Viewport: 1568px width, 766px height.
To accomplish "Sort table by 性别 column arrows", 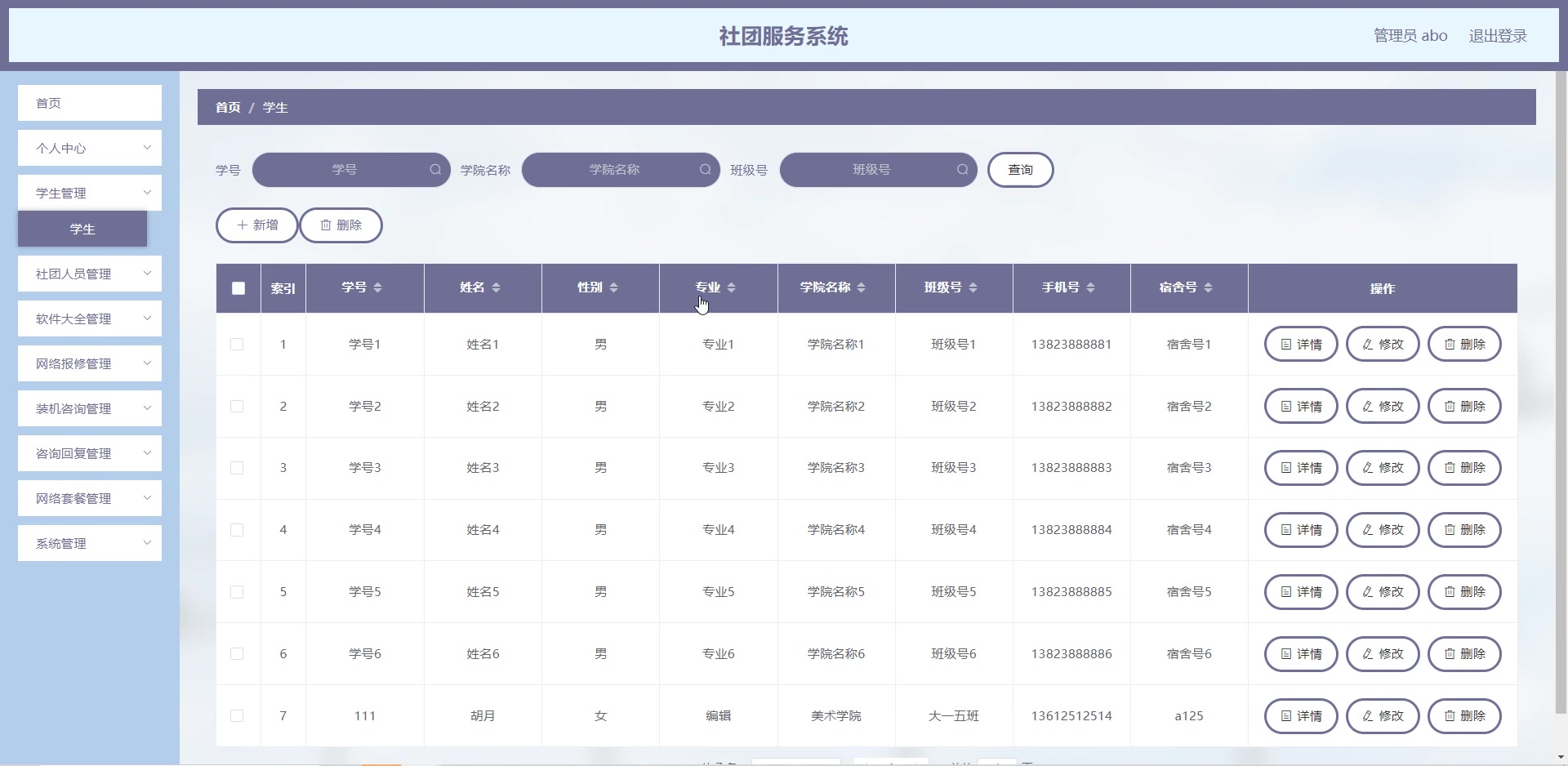I will pos(613,287).
